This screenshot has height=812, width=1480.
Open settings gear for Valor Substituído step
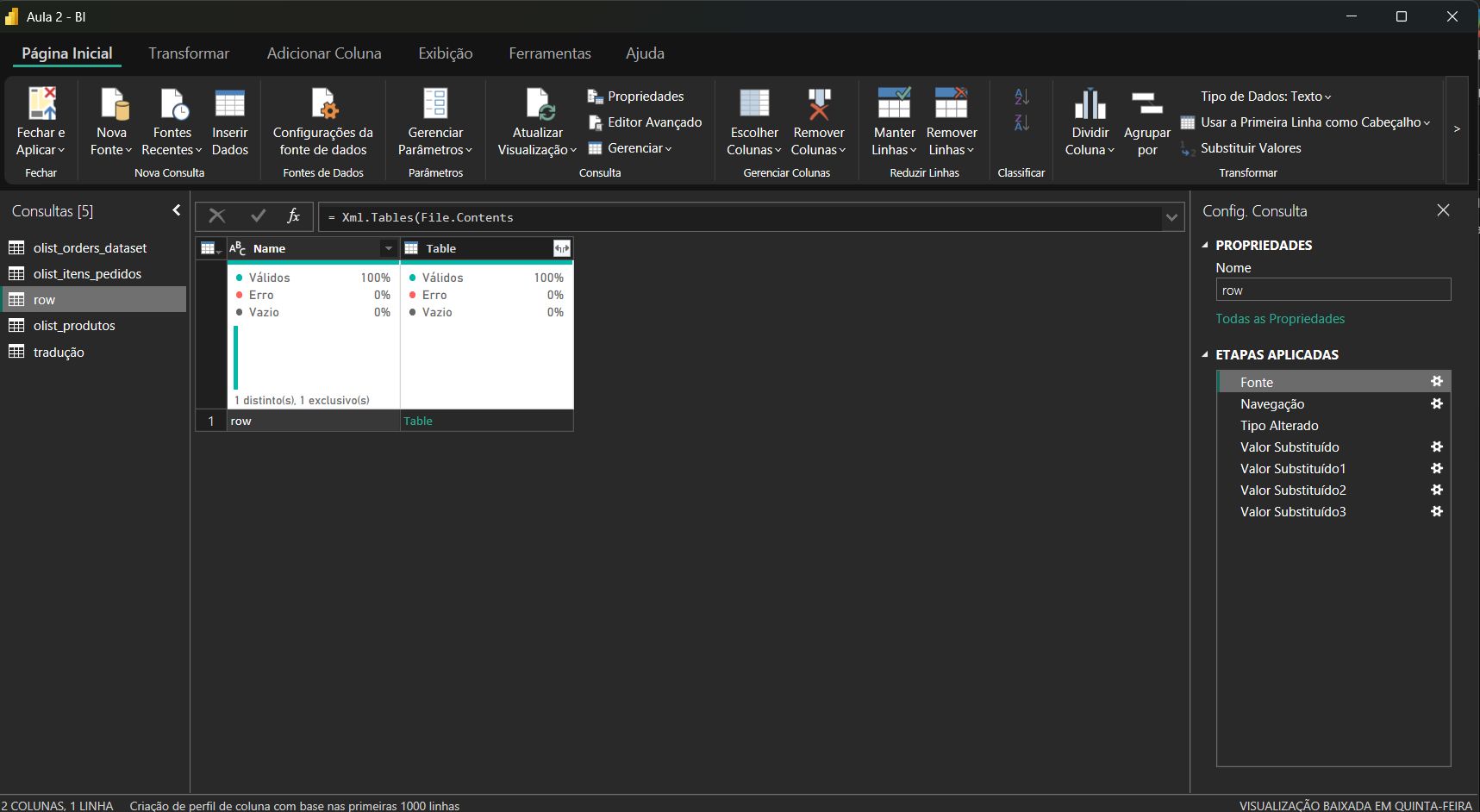coord(1437,447)
